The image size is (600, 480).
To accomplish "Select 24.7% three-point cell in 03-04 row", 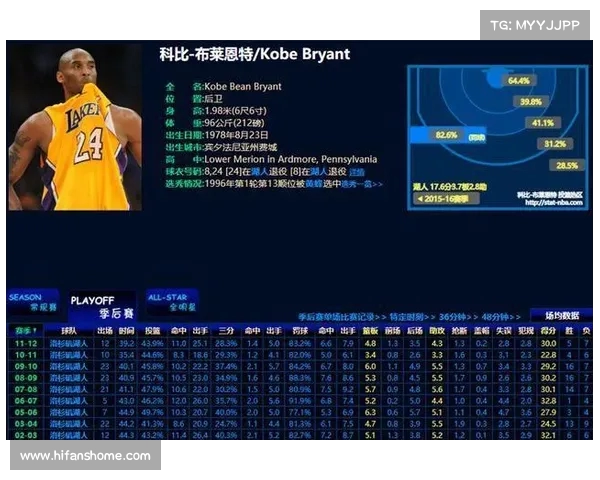I will [226, 424].
